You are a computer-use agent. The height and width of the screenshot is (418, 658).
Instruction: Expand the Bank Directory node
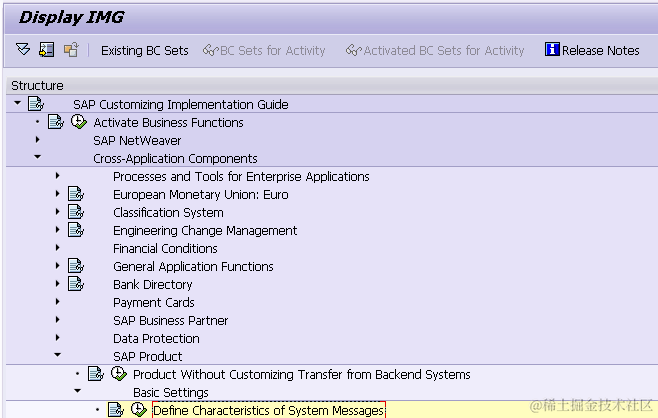pyautogui.click(x=57, y=283)
